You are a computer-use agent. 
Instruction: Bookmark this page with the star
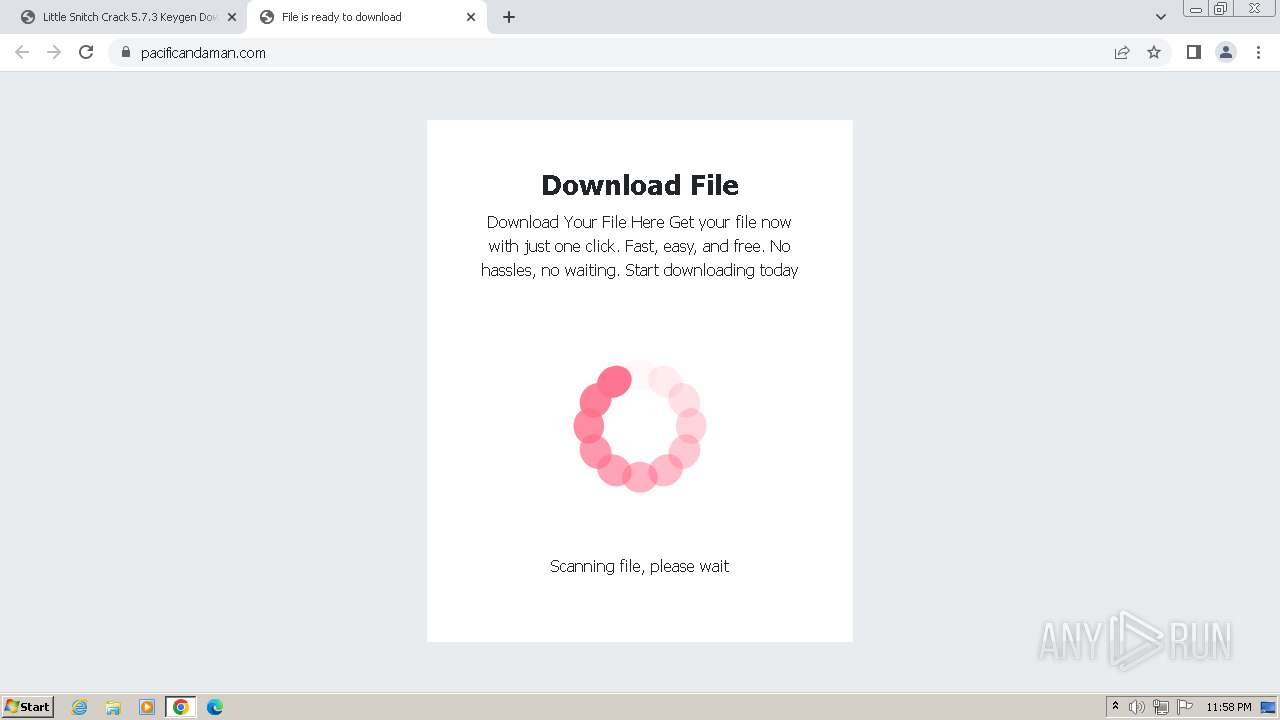tap(1154, 53)
